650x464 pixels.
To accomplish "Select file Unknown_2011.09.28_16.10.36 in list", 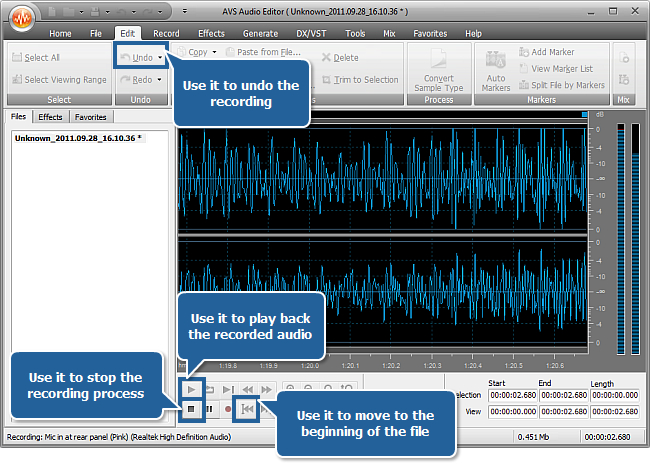I will (78, 138).
